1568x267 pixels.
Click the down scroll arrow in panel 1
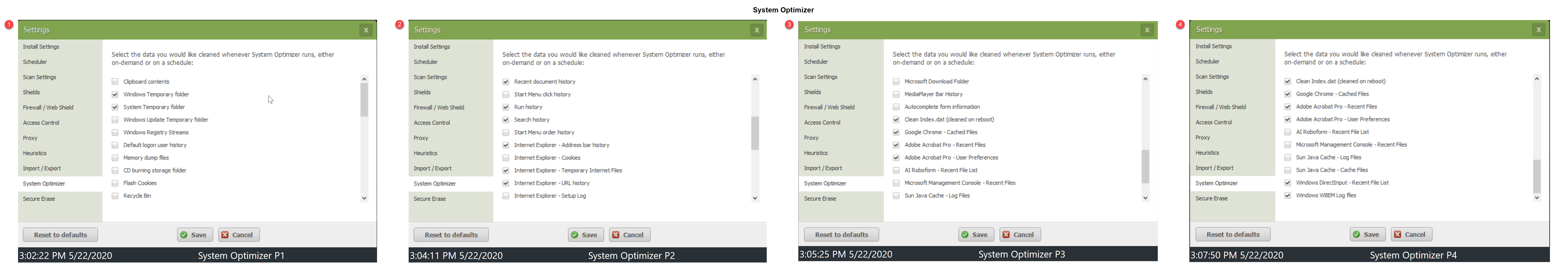coord(364,198)
